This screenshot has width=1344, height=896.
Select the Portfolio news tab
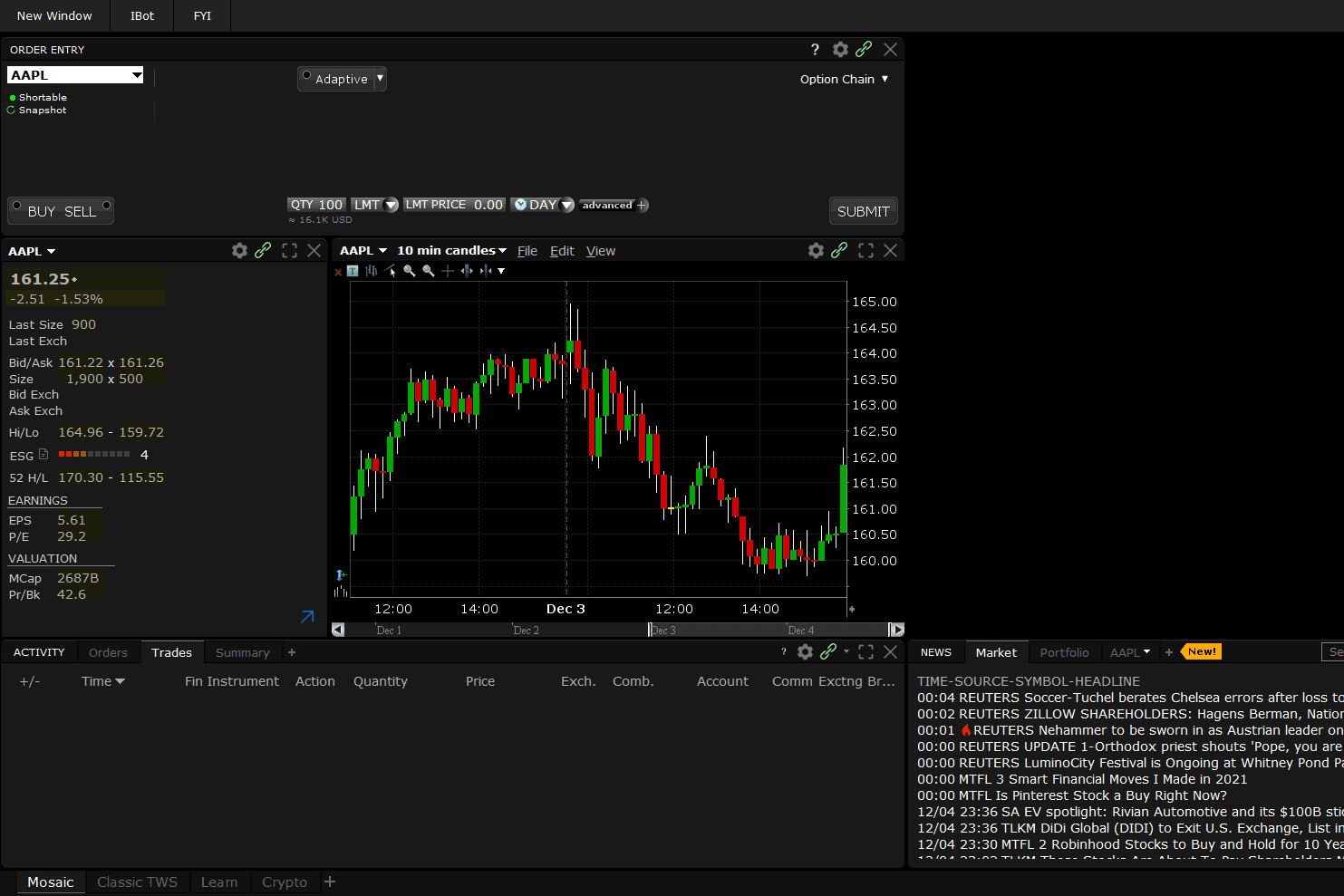(x=1064, y=652)
